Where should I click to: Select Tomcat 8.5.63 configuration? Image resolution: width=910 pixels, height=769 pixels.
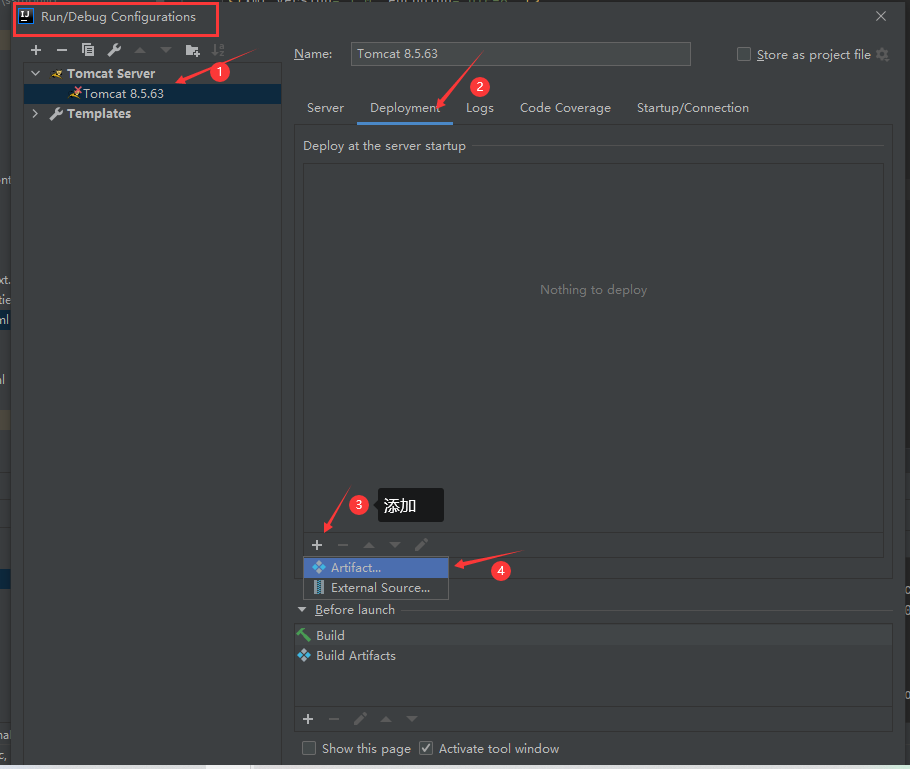pyautogui.click(x=153, y=94)
